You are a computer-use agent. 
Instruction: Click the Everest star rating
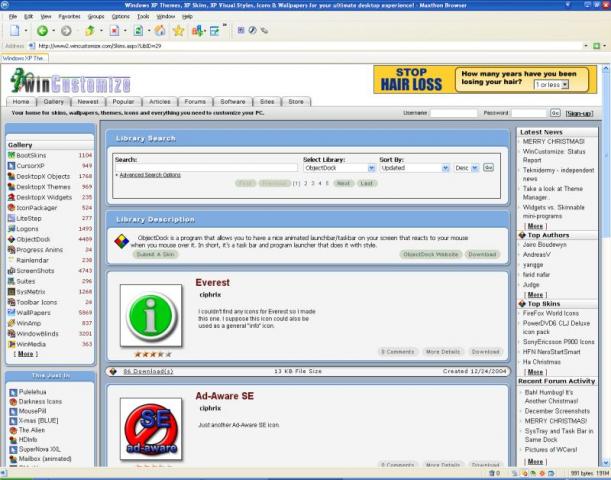(x=153, y=354)
